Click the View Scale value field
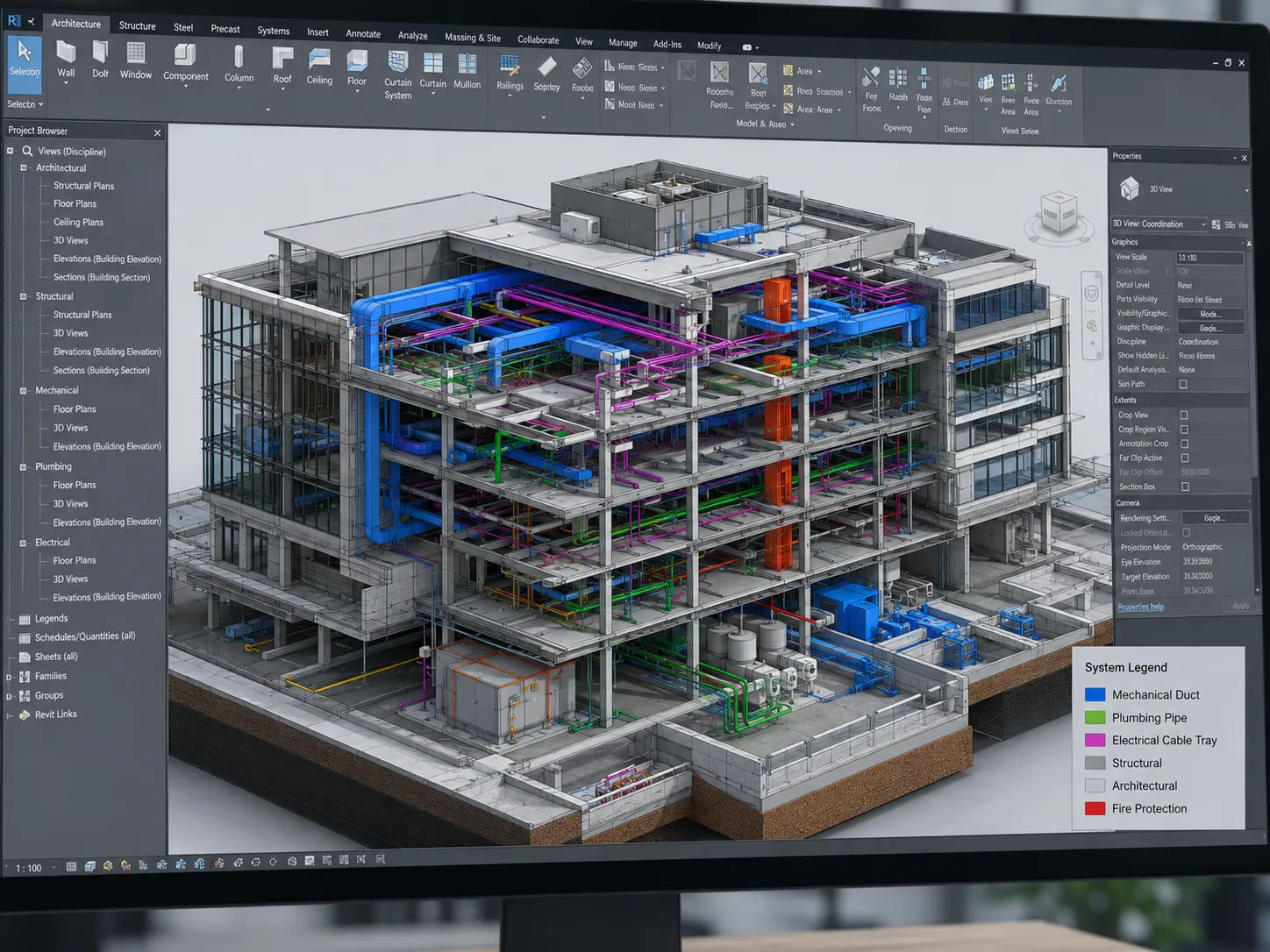1270x952 pixels. click(x=1209, y=258)
